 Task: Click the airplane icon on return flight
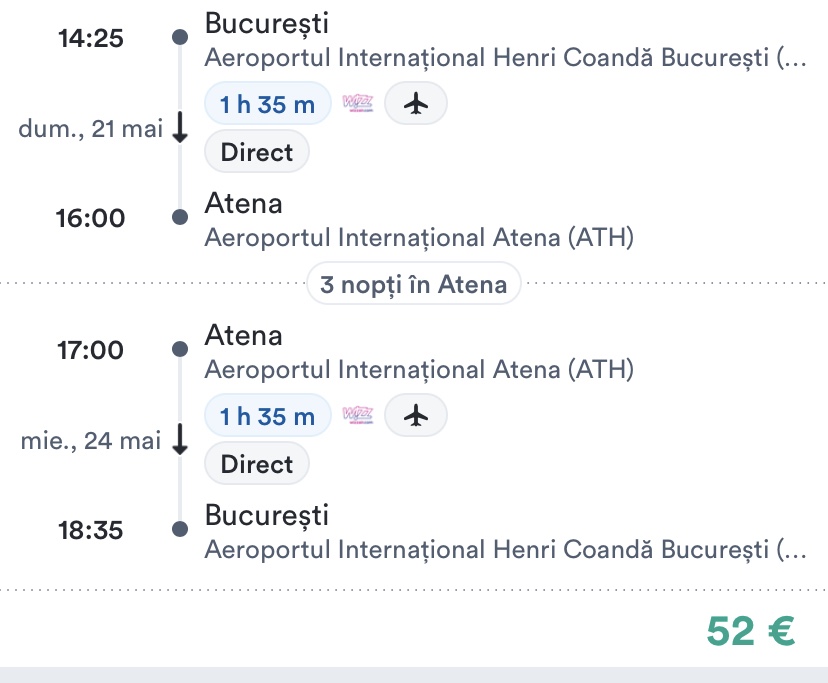416,417
